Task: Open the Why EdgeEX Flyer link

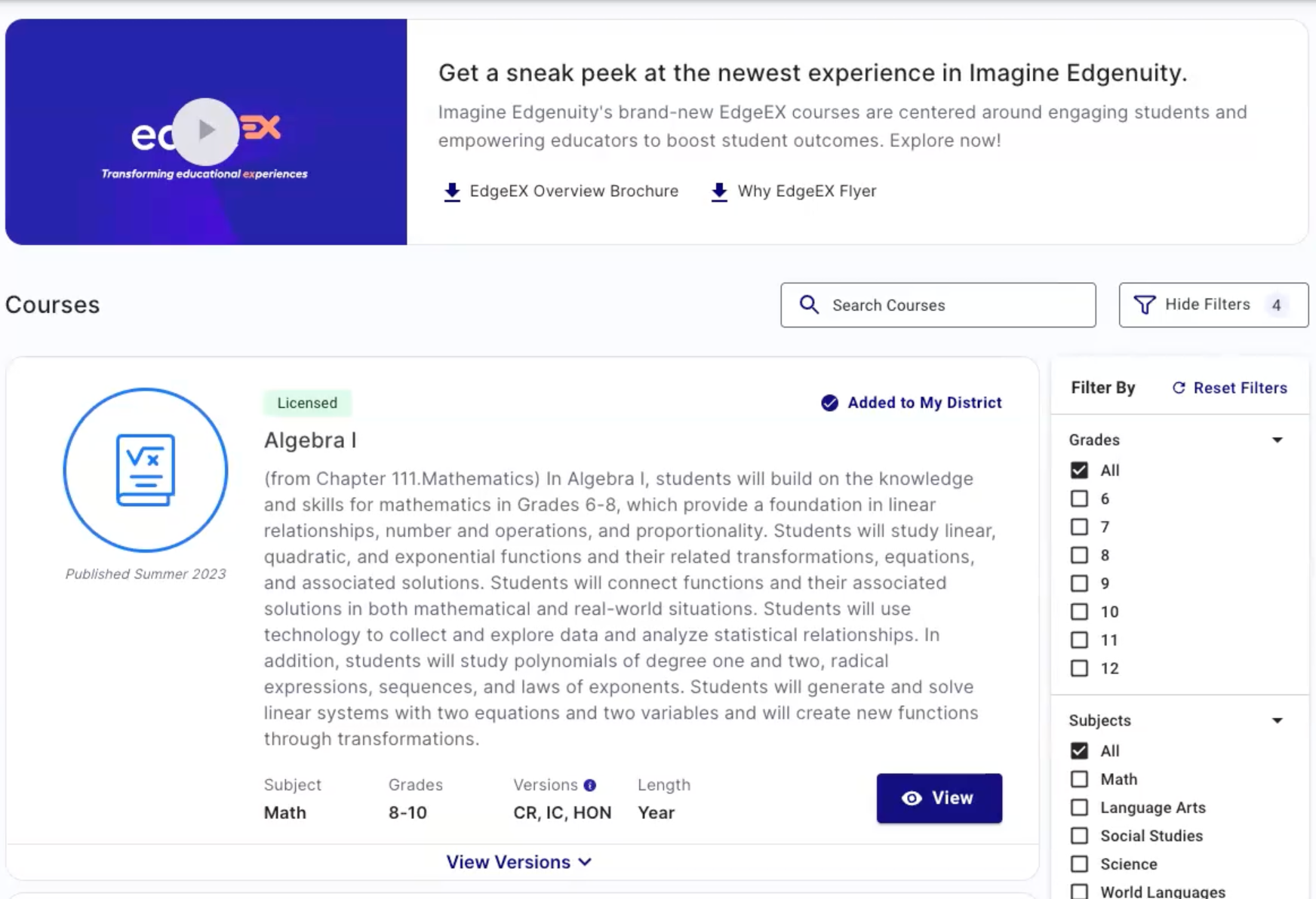Action: [x=807, y=192]
